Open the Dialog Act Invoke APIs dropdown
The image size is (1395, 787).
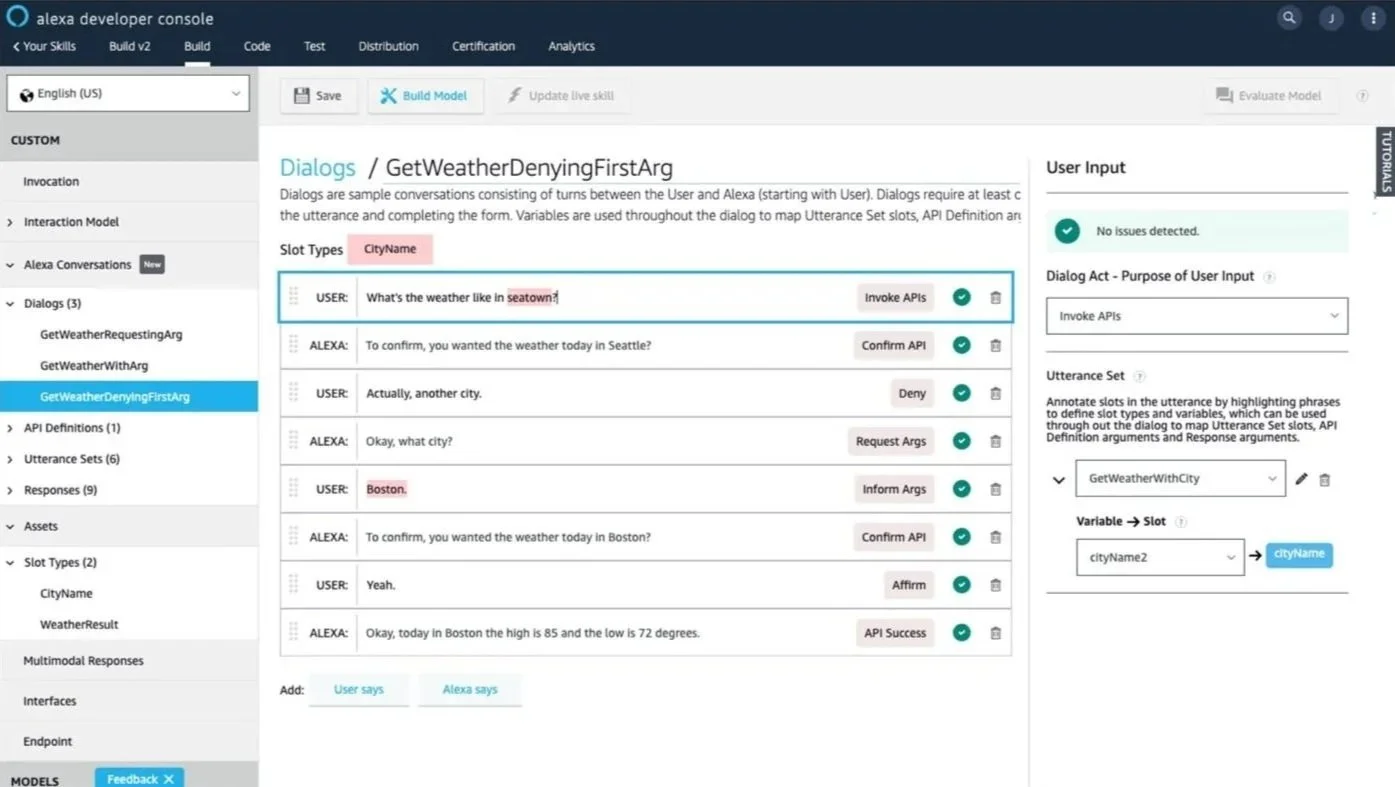pyautogui.click(x=1197, y=316)
